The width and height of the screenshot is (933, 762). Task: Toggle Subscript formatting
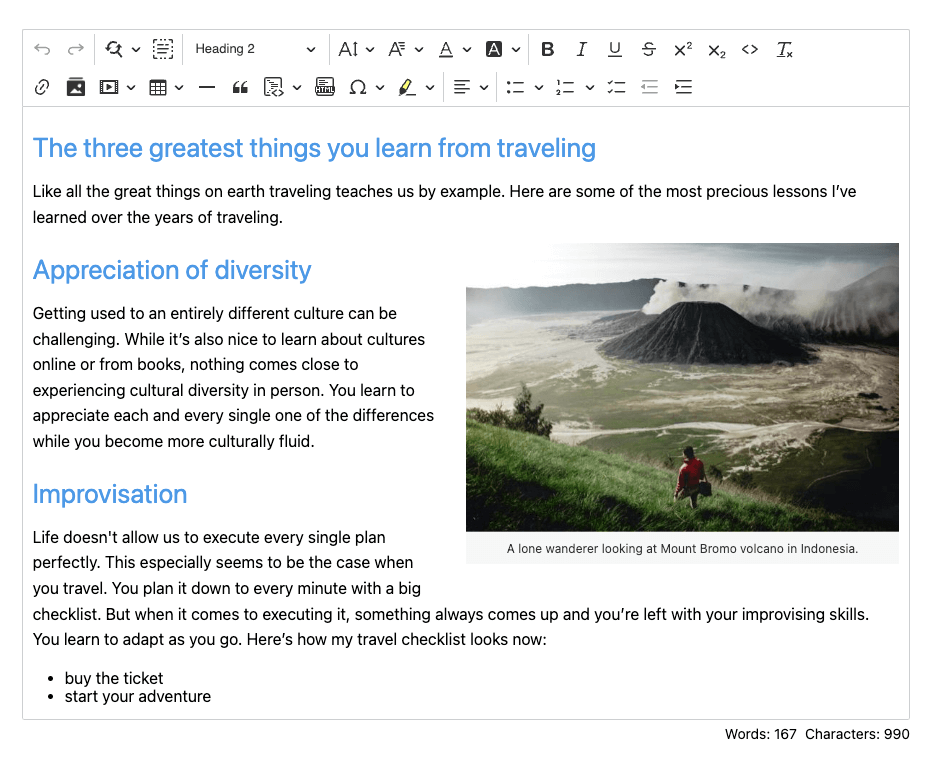coord(716,51)
